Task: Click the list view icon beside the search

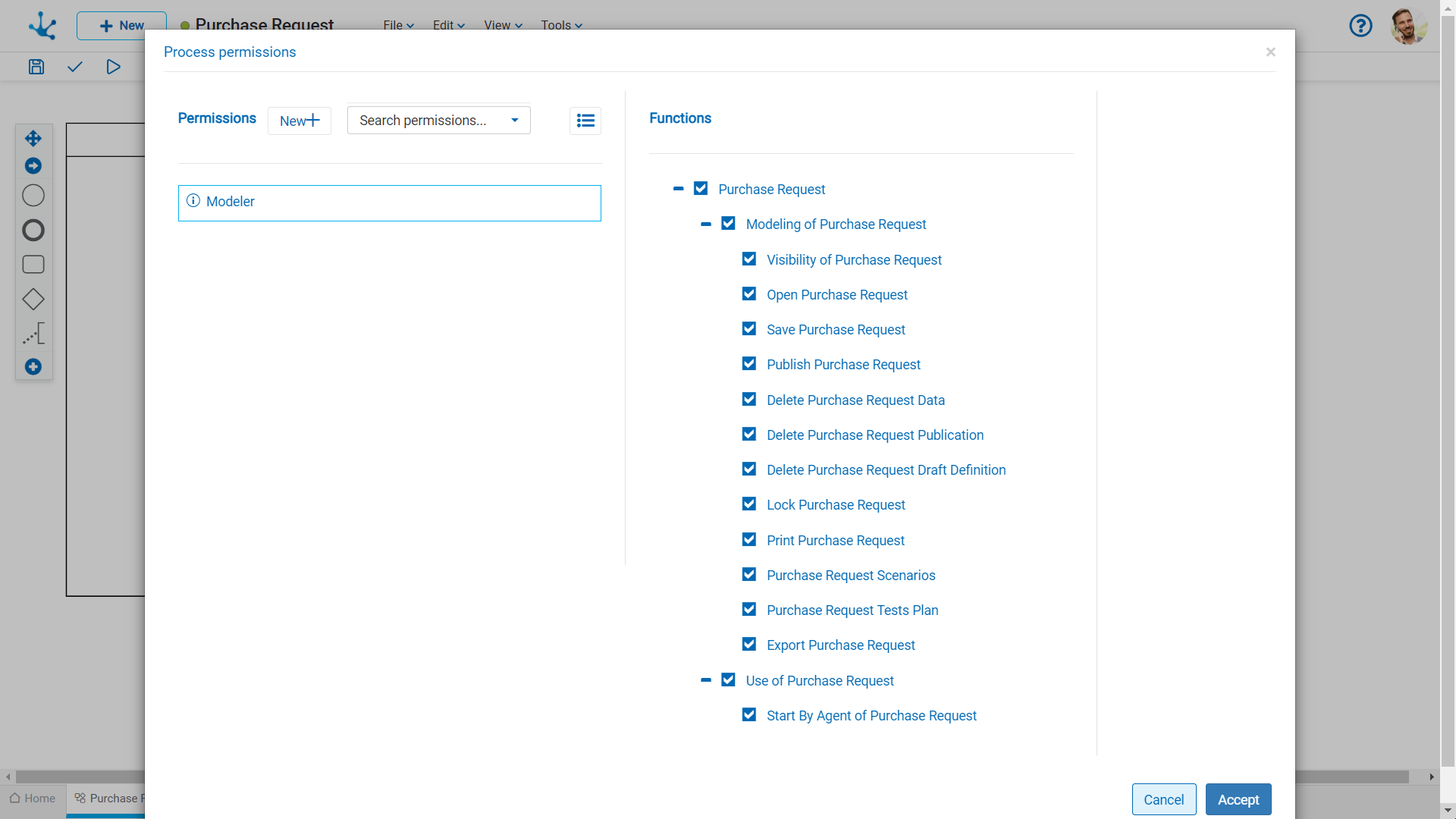Action: [585, 121]
